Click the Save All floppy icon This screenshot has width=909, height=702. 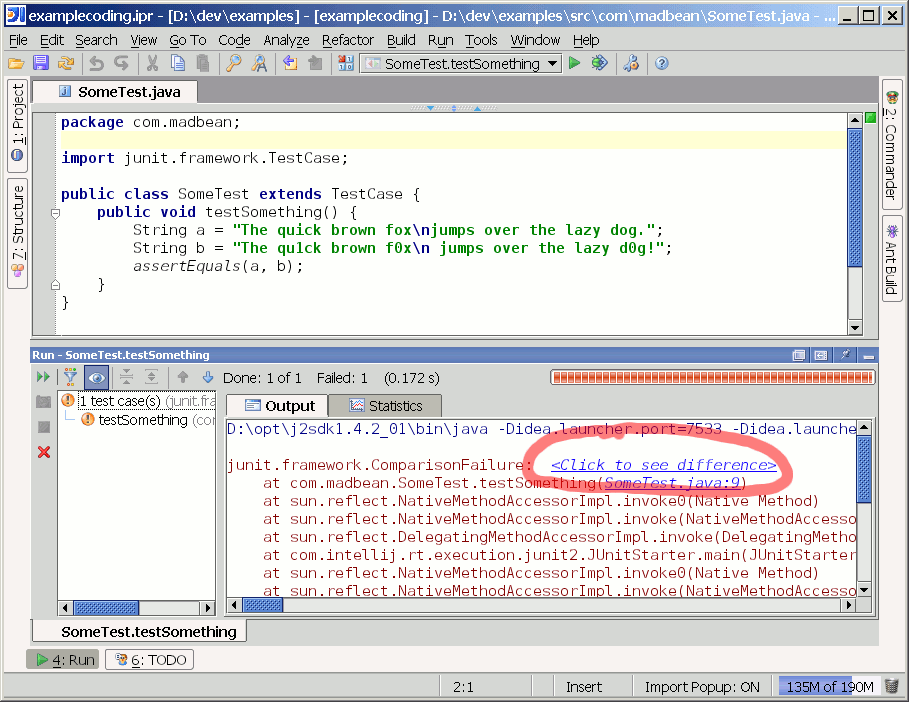(x=41, y=63)
